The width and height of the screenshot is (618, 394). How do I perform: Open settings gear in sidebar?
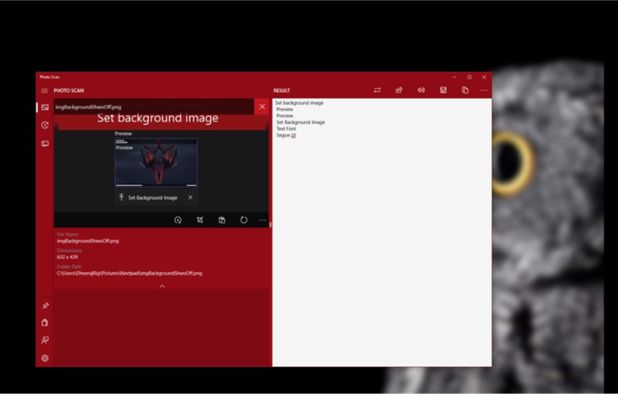(x=45, y=358)
